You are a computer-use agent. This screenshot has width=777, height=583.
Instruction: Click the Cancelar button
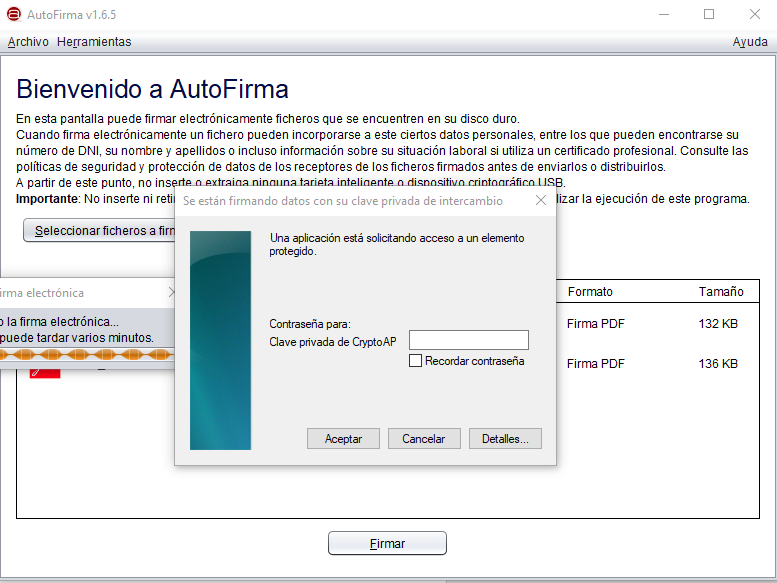coord(424,439)
